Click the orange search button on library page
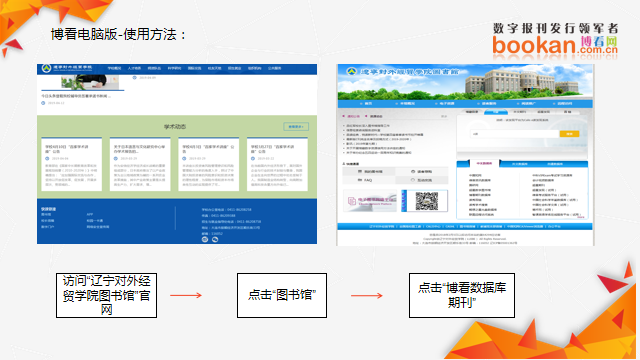This screenshot has height=360, width=640. pos(569,134)
